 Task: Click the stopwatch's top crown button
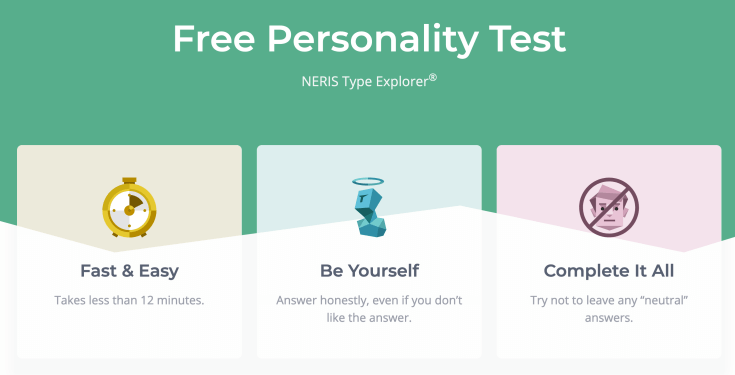pyautogui.click(x=129, y=180)
